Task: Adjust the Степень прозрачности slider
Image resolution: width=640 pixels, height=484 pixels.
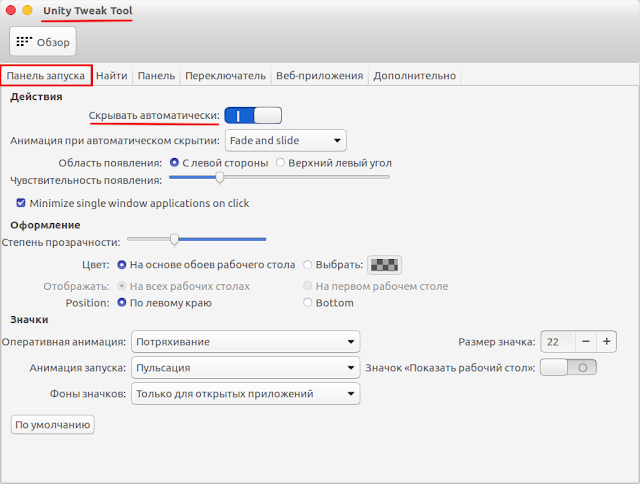Action: click(x=197, y=239)
